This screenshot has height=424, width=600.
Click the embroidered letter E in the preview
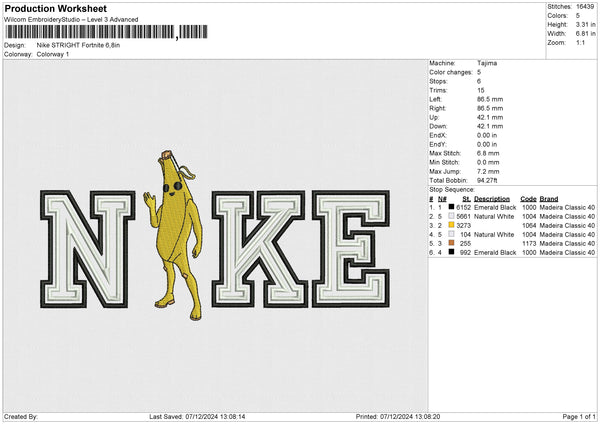pyautogui.click(x=351, y=249)
